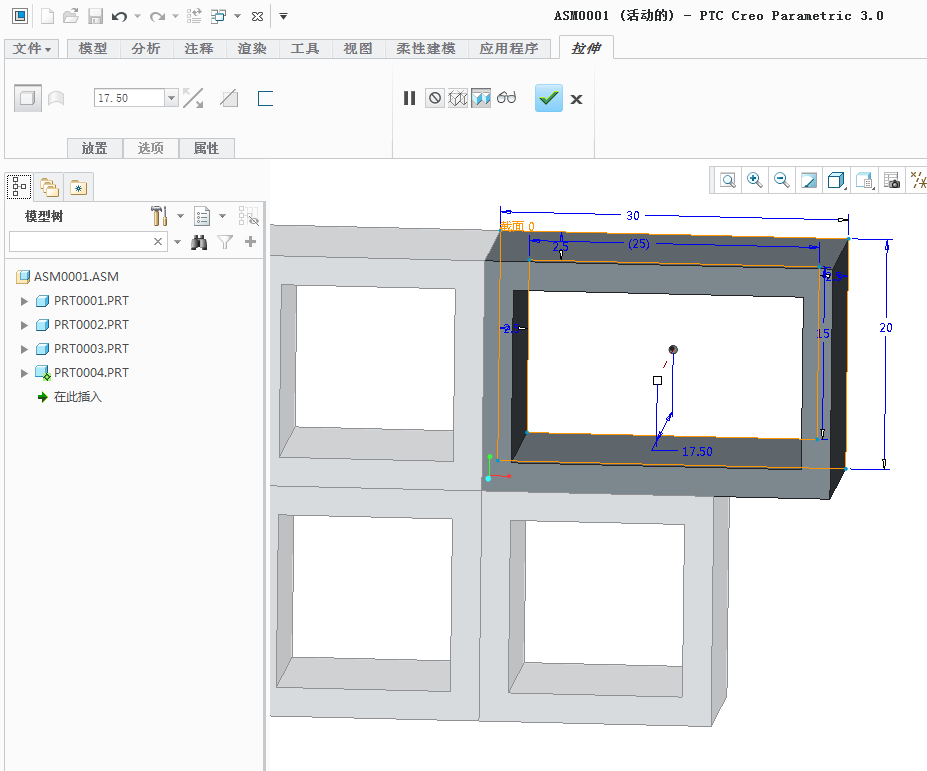The image size is (927, 771).
Task: Open the tree Show dropdown arrow
Action: click(x=222, y=216)
